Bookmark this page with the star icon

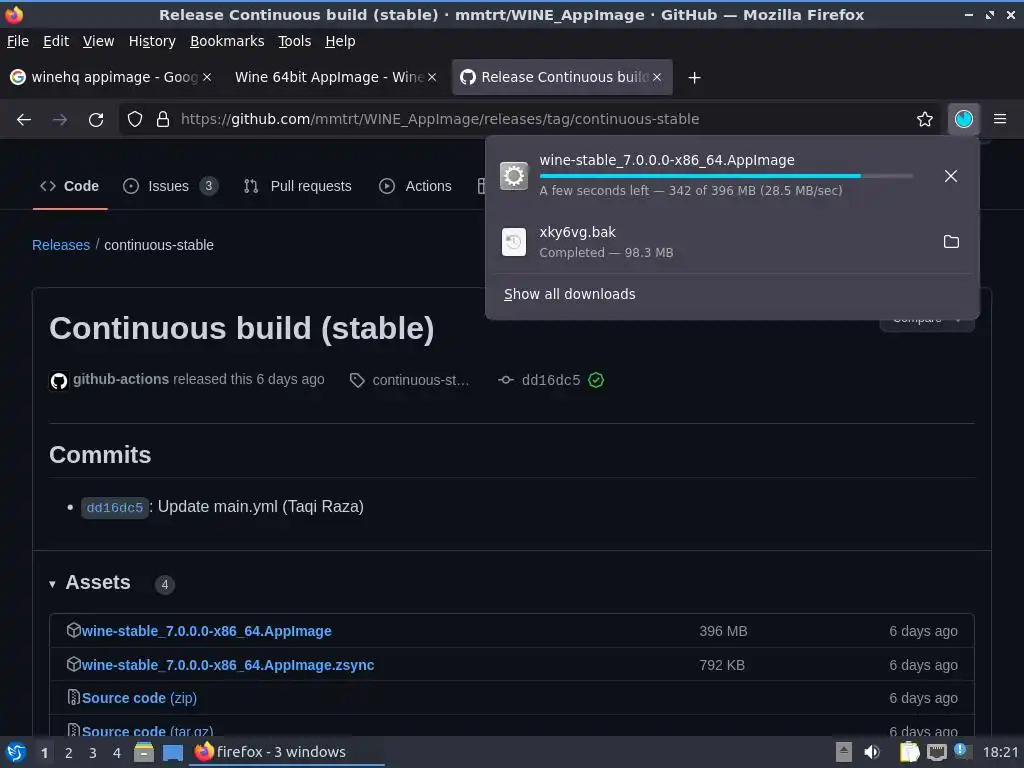point(925,119)
